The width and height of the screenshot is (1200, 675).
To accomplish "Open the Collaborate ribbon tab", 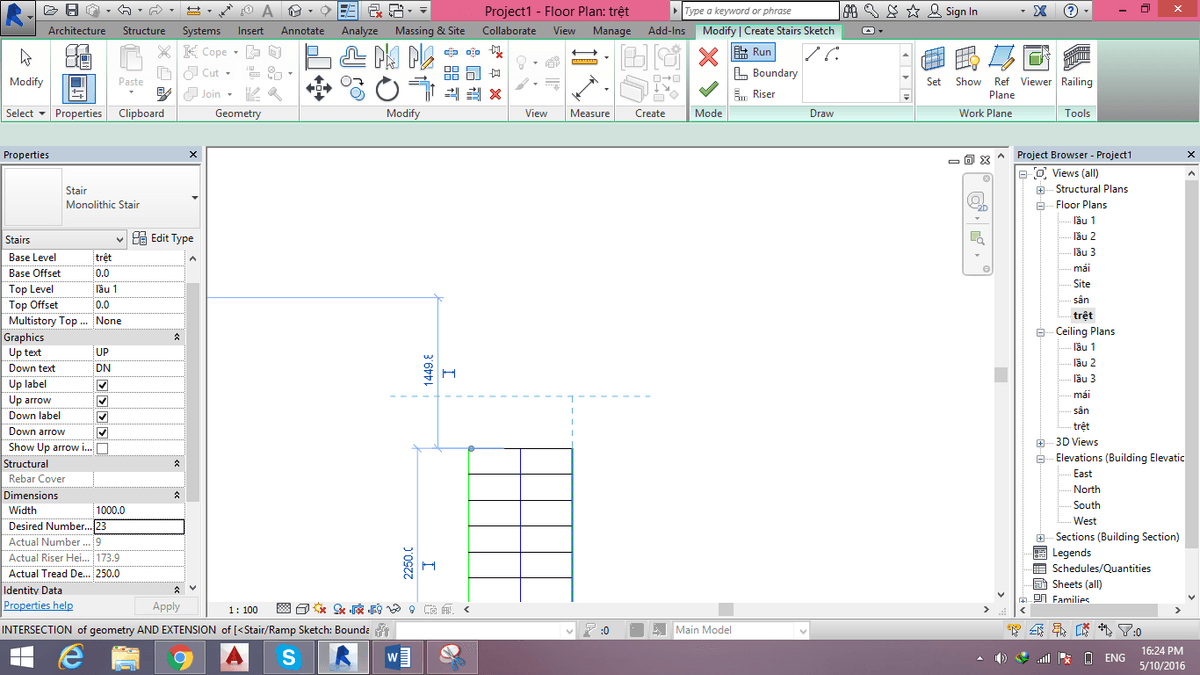I will [509, 31].
